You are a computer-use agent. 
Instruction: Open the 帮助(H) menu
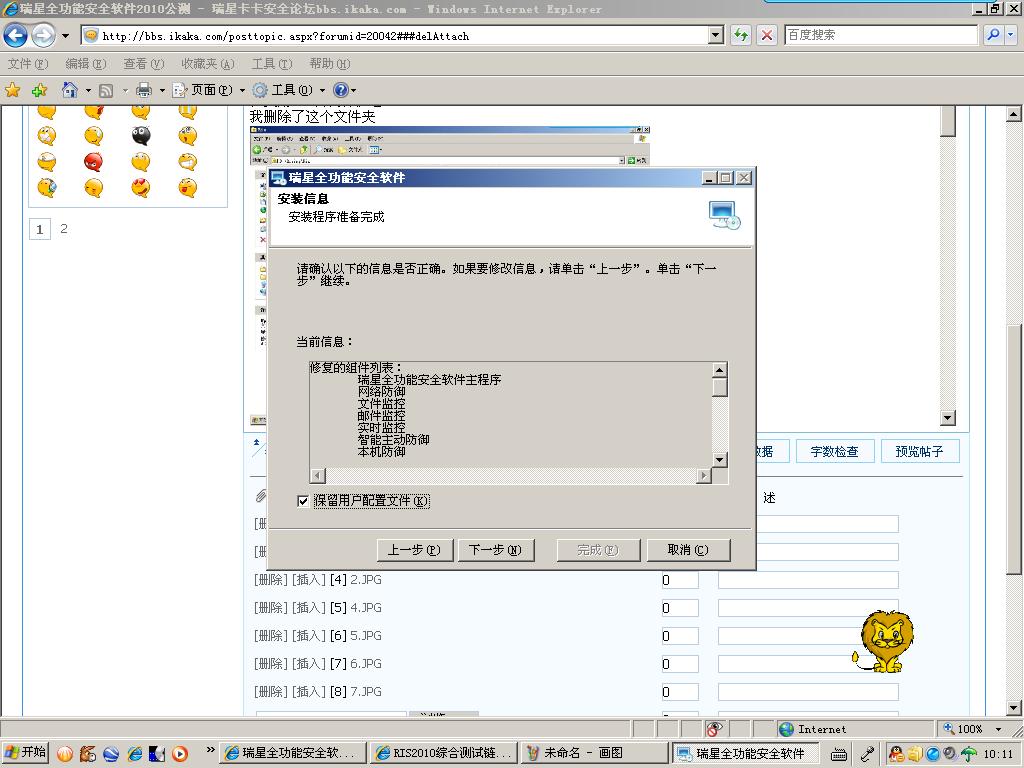tap(330, 63)
